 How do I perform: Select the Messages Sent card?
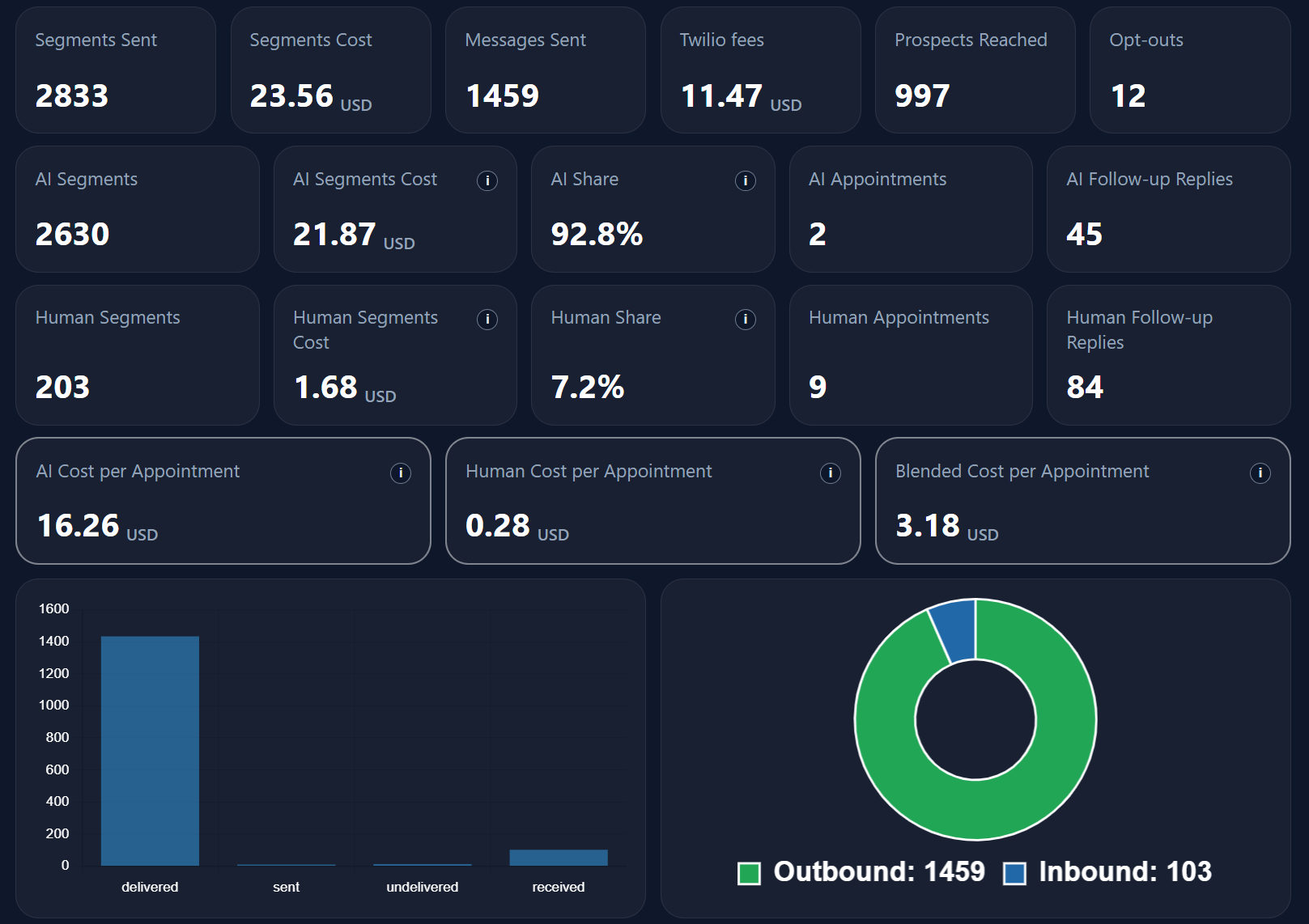[x=546, y=70]
